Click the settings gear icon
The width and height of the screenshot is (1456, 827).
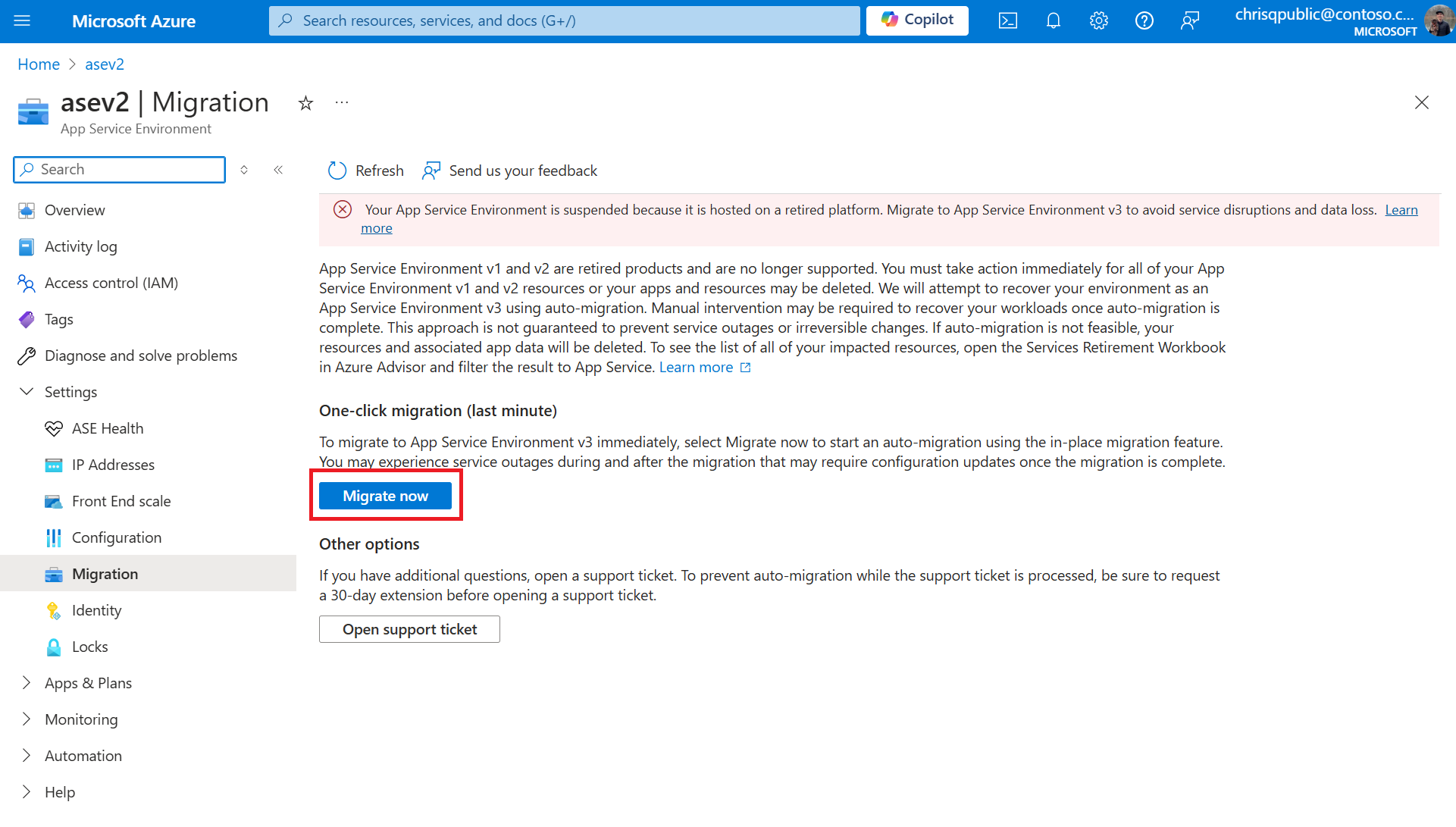coord(1098,20)
